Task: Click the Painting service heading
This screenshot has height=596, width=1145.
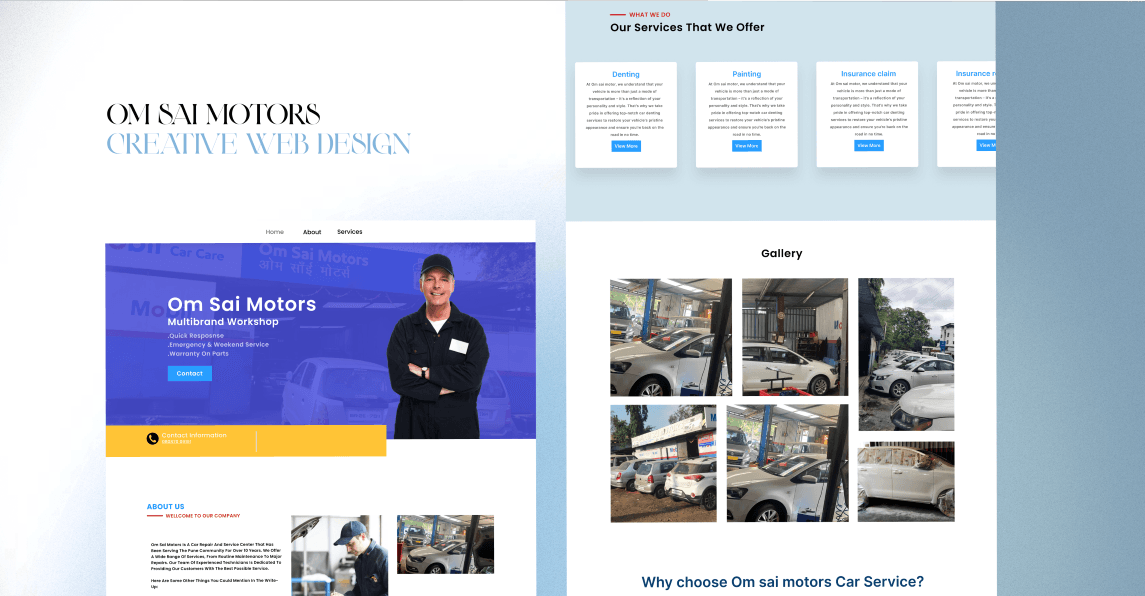Action: pyautogui.click(x=746, y=74)
